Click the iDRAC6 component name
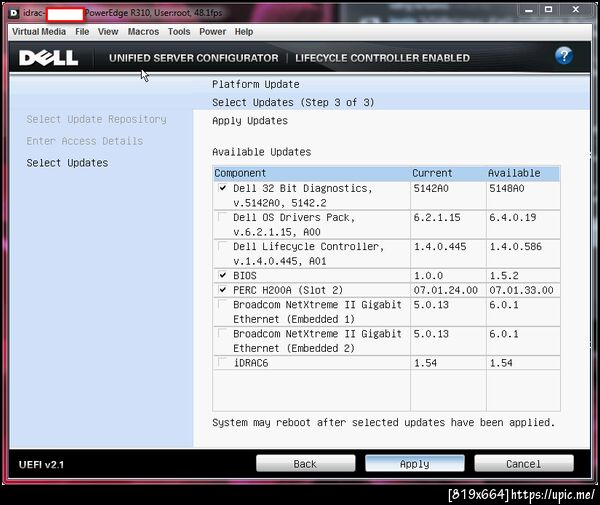600x505 pixels. (x=251, y=363)
